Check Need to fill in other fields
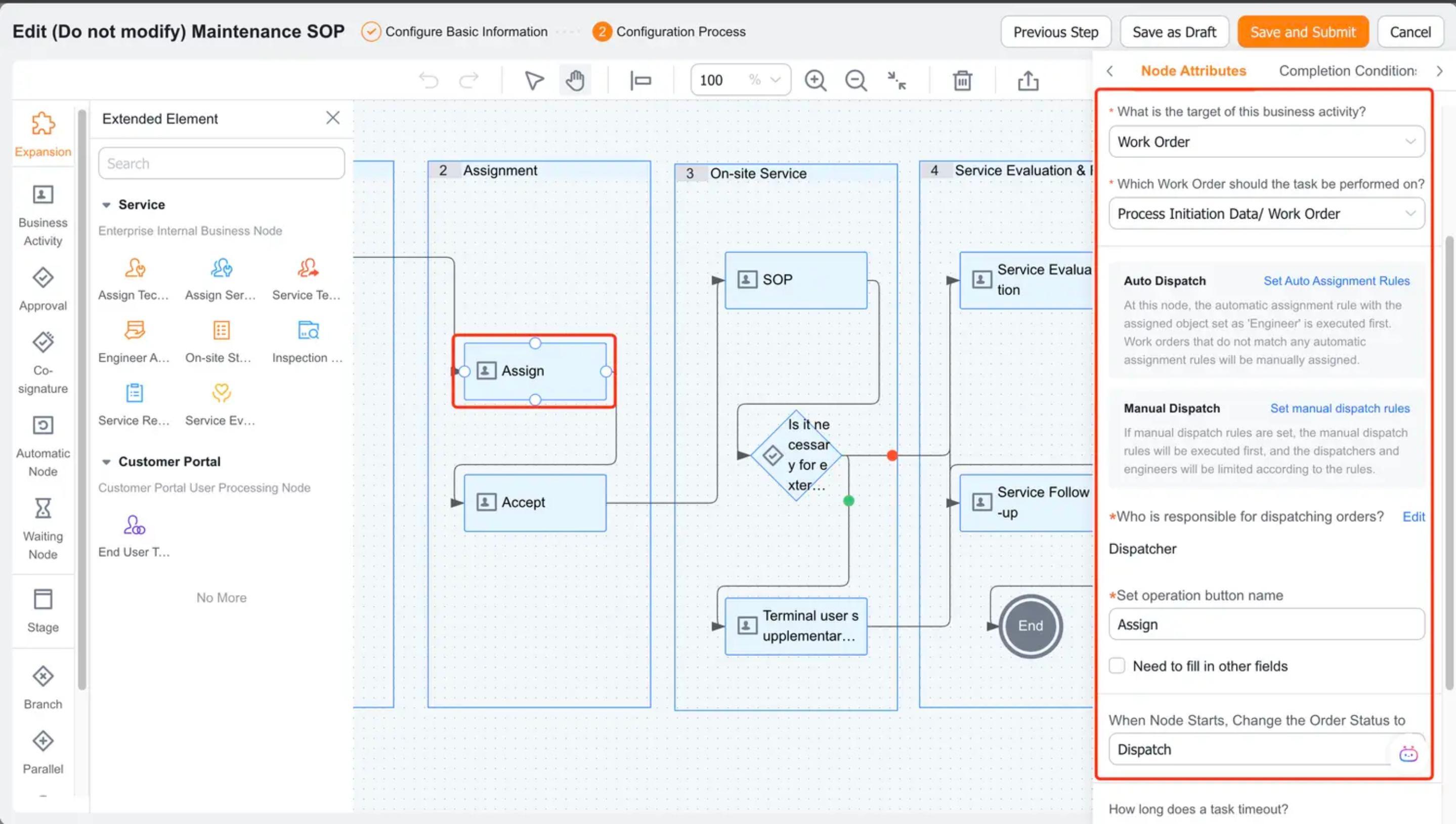1456x824 pixels. [1117, 666]
